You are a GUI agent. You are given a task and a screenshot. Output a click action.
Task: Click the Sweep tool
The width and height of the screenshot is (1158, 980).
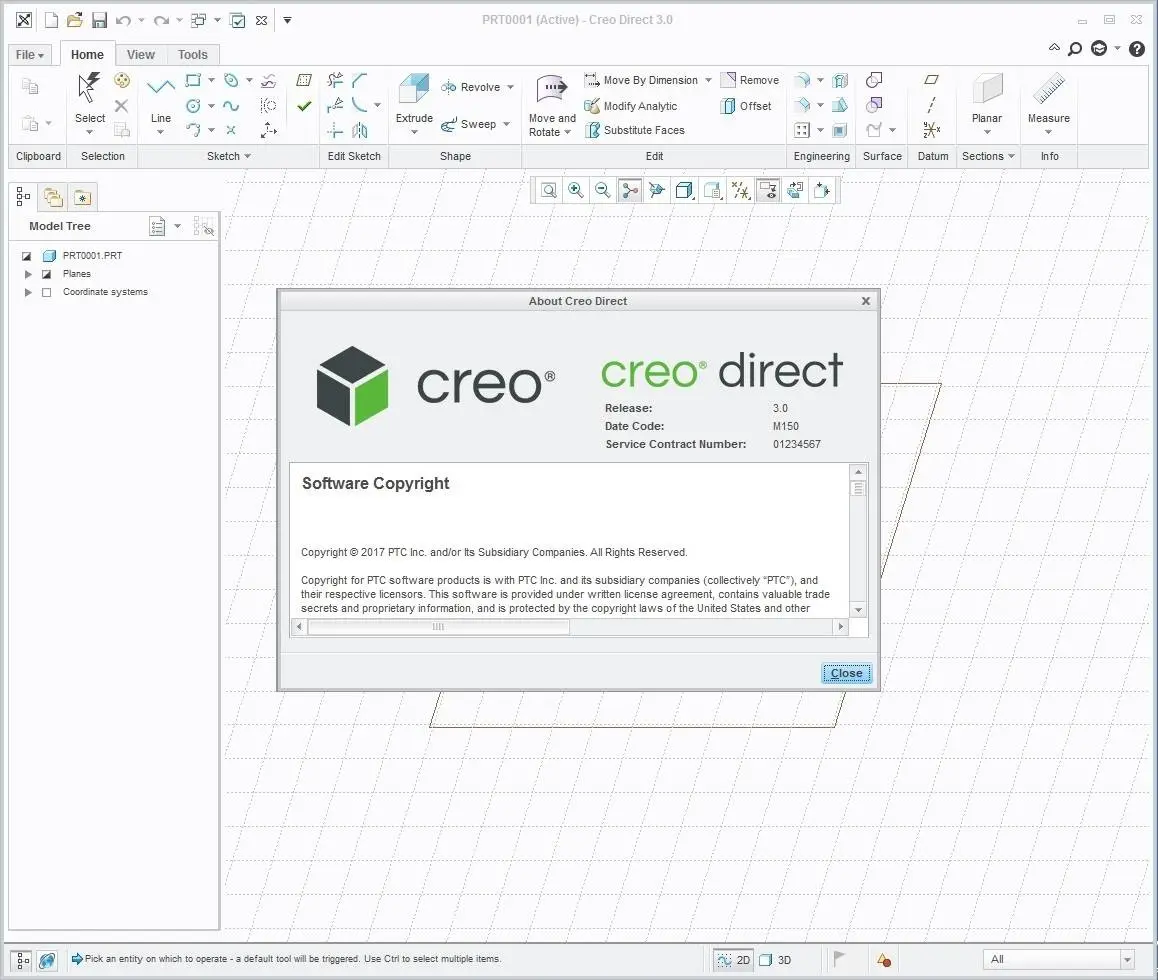pyautogui.click(x=468, y=124)
